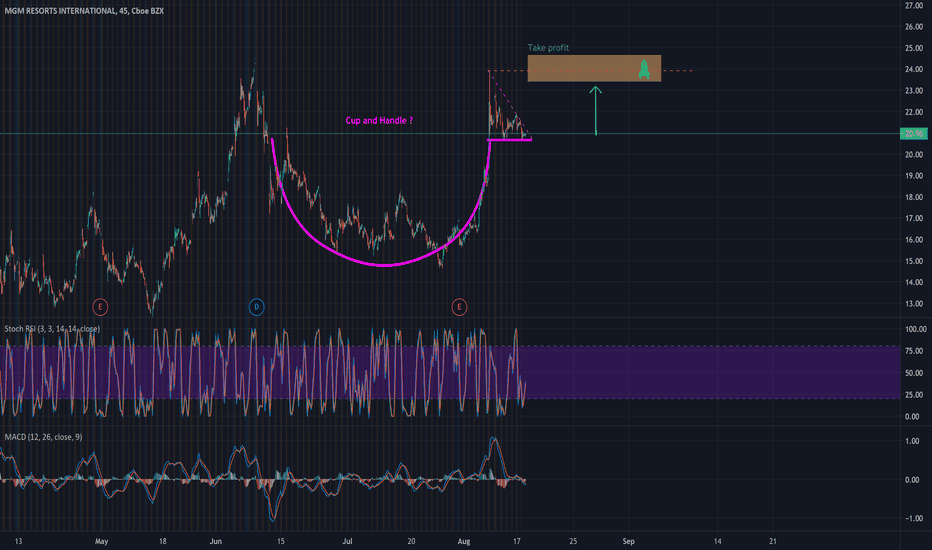
Task: Select the 'Take profit' label
Action: coord(548,48)
